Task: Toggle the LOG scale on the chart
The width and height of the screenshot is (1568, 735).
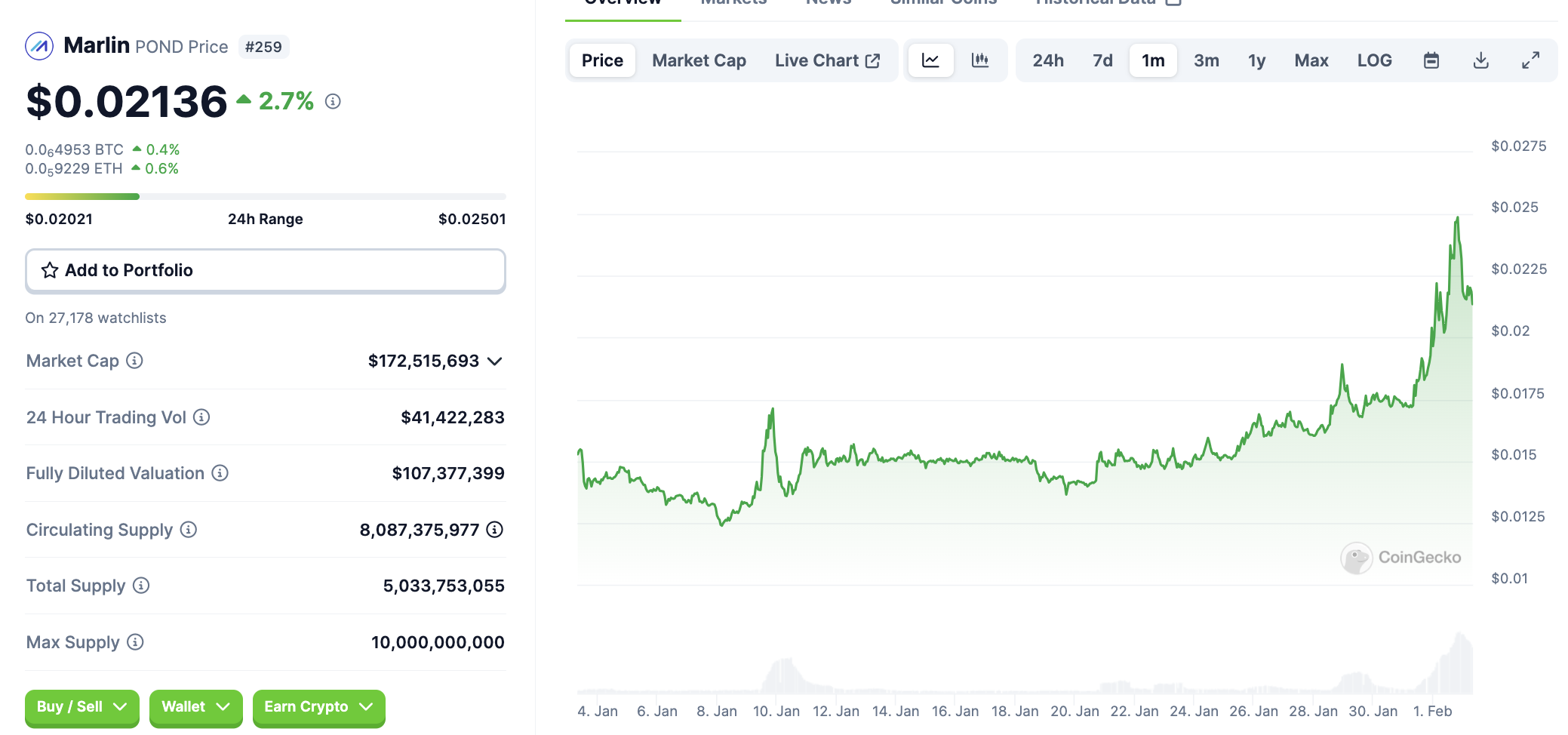Action: pyautogui.click(x=1374, y=60)
